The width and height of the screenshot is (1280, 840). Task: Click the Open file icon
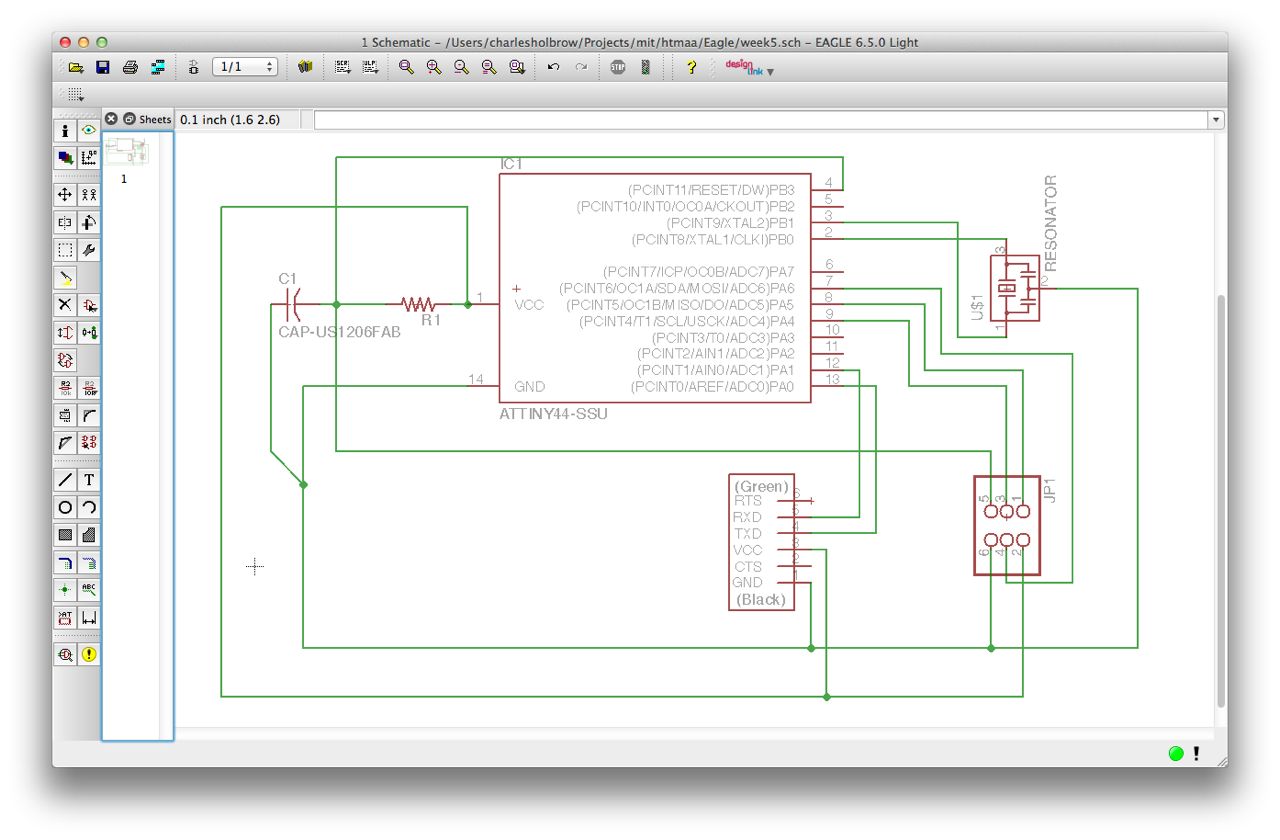76,67
